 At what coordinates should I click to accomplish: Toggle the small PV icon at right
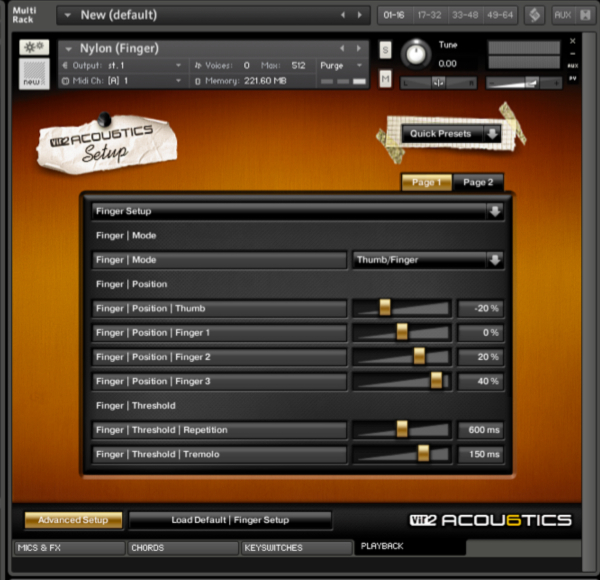pyautogui.click(x=572, y=78)
